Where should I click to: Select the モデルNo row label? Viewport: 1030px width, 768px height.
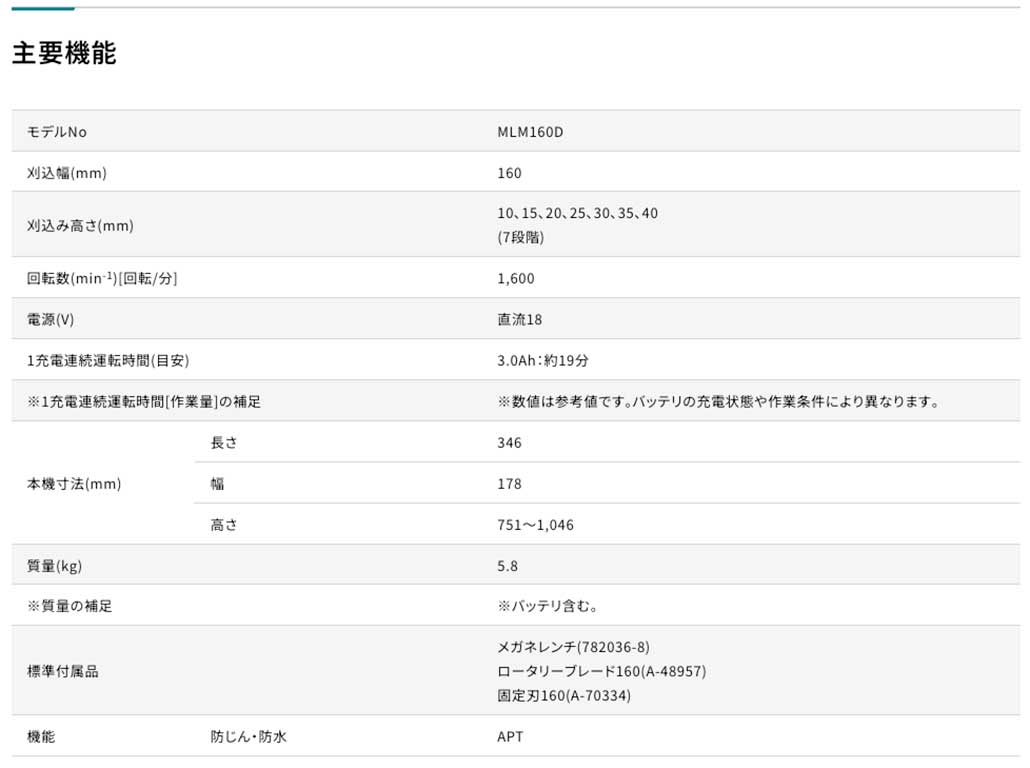[56, 132]
